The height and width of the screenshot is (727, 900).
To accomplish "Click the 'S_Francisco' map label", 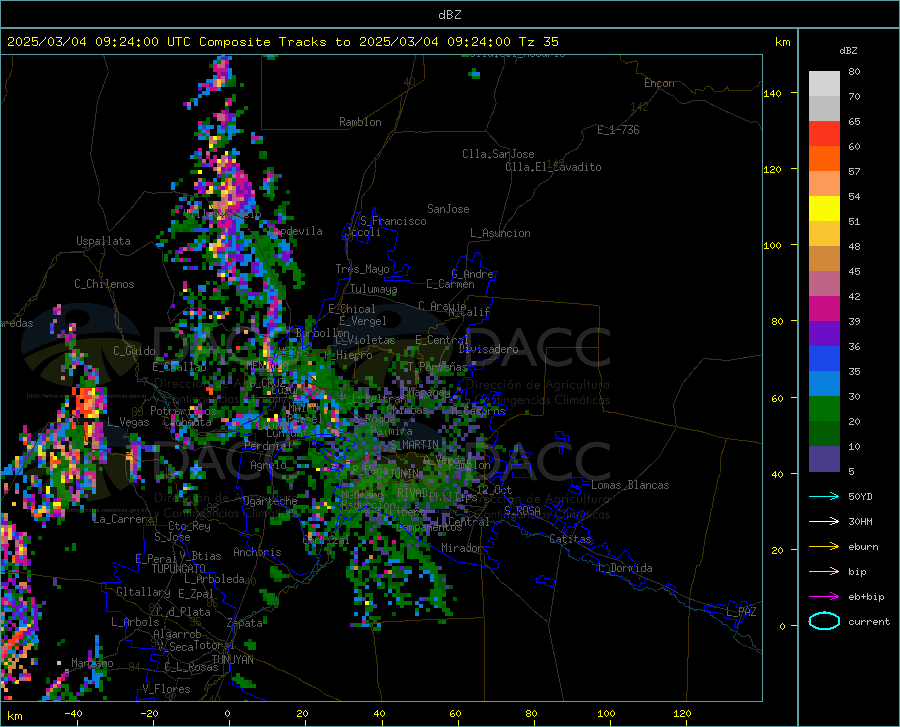I will (393, 221).
